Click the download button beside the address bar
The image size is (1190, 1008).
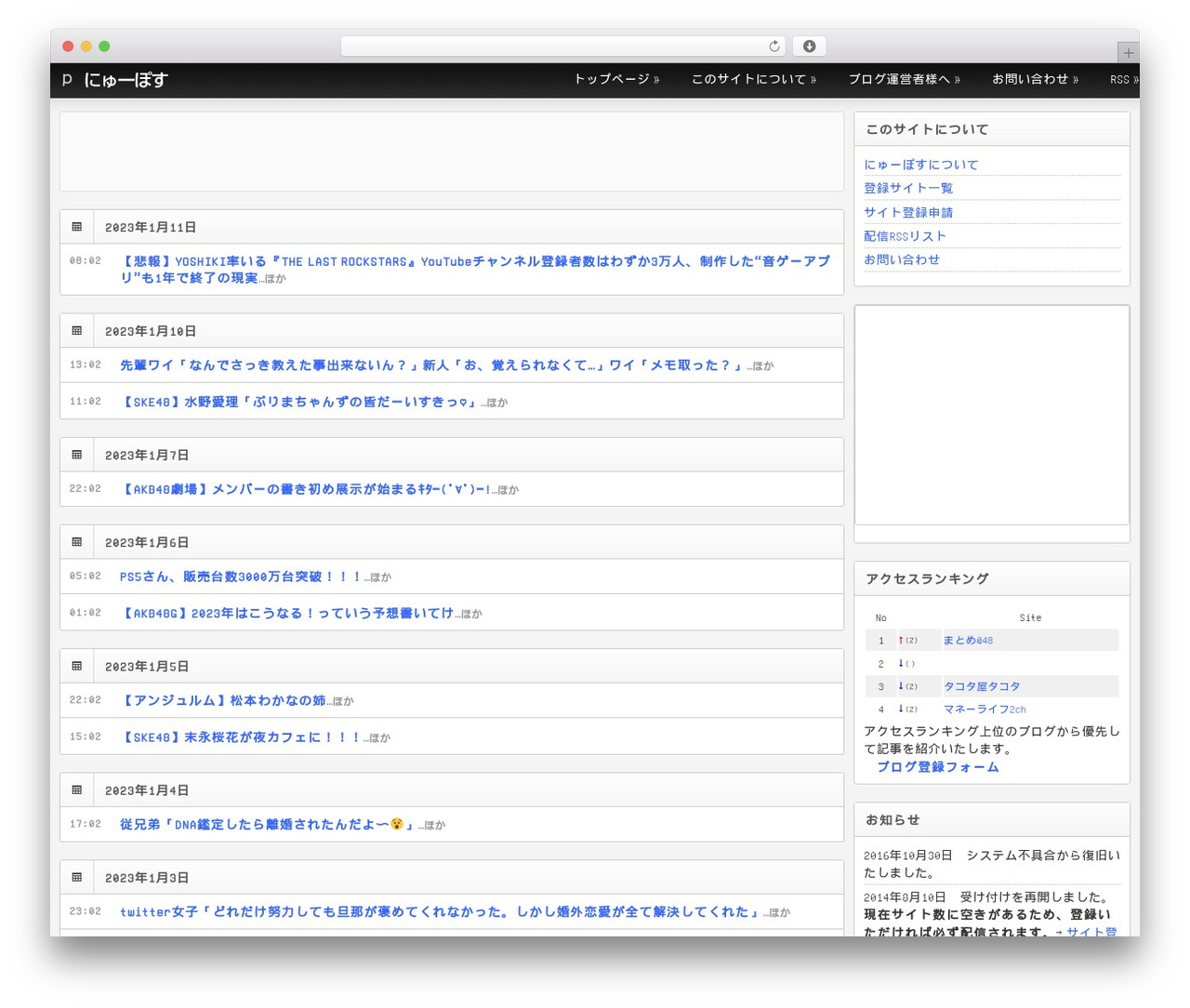[809, 46]
